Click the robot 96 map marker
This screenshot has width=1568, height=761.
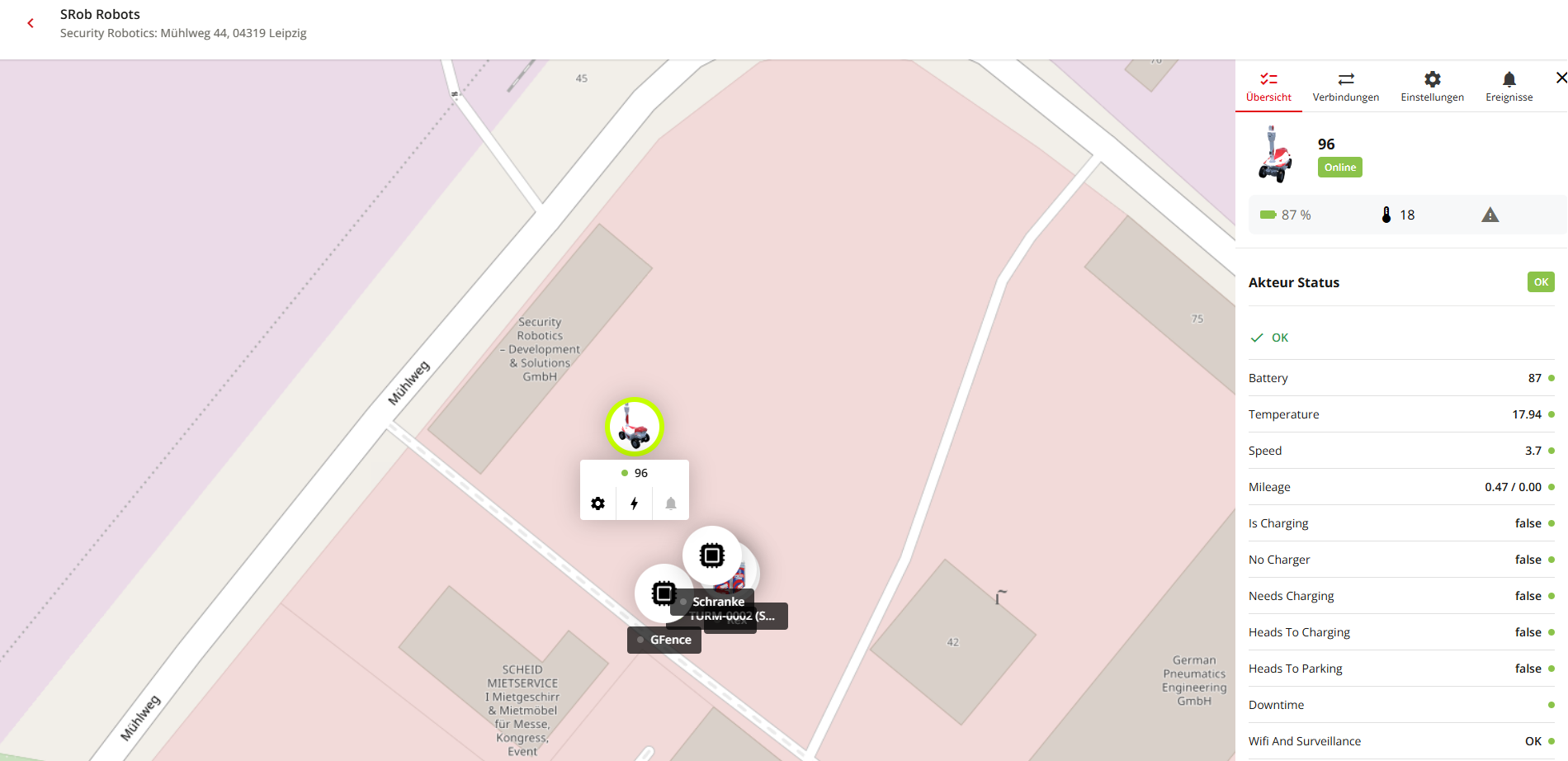tap(634, 427)
